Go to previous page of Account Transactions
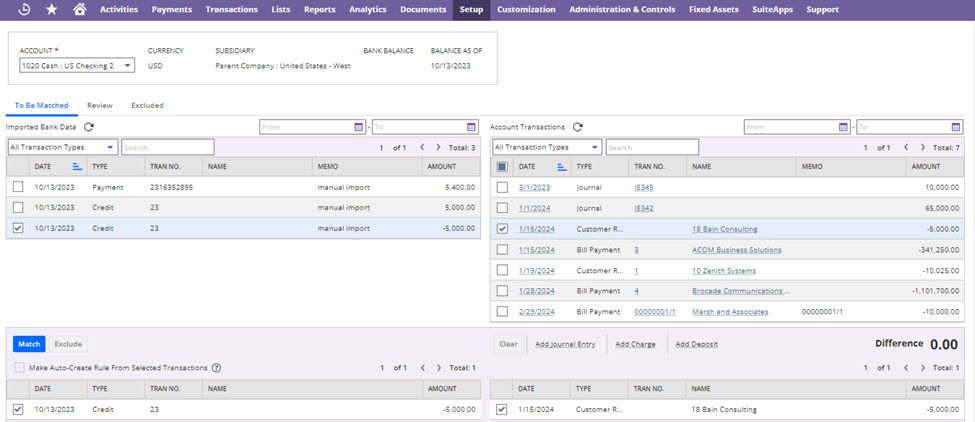This screenshot has height=422, width=975. (906, 147)
